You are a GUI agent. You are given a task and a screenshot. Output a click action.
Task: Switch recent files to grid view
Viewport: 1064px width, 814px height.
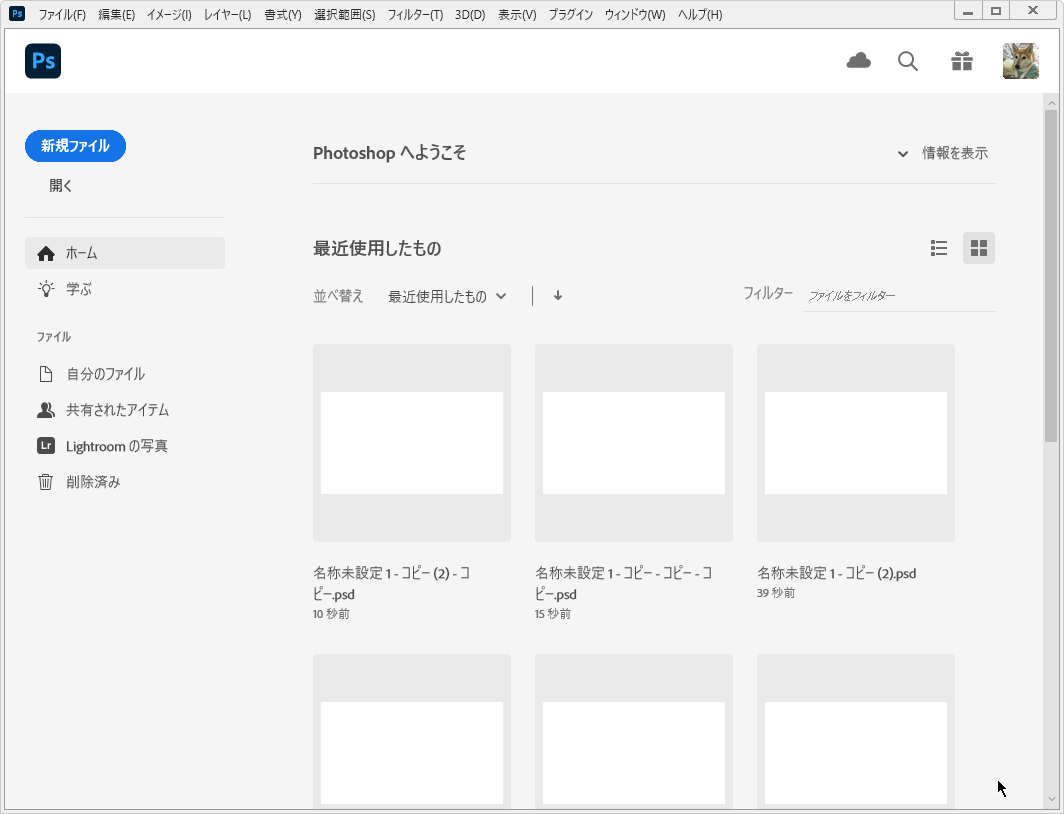978,248
